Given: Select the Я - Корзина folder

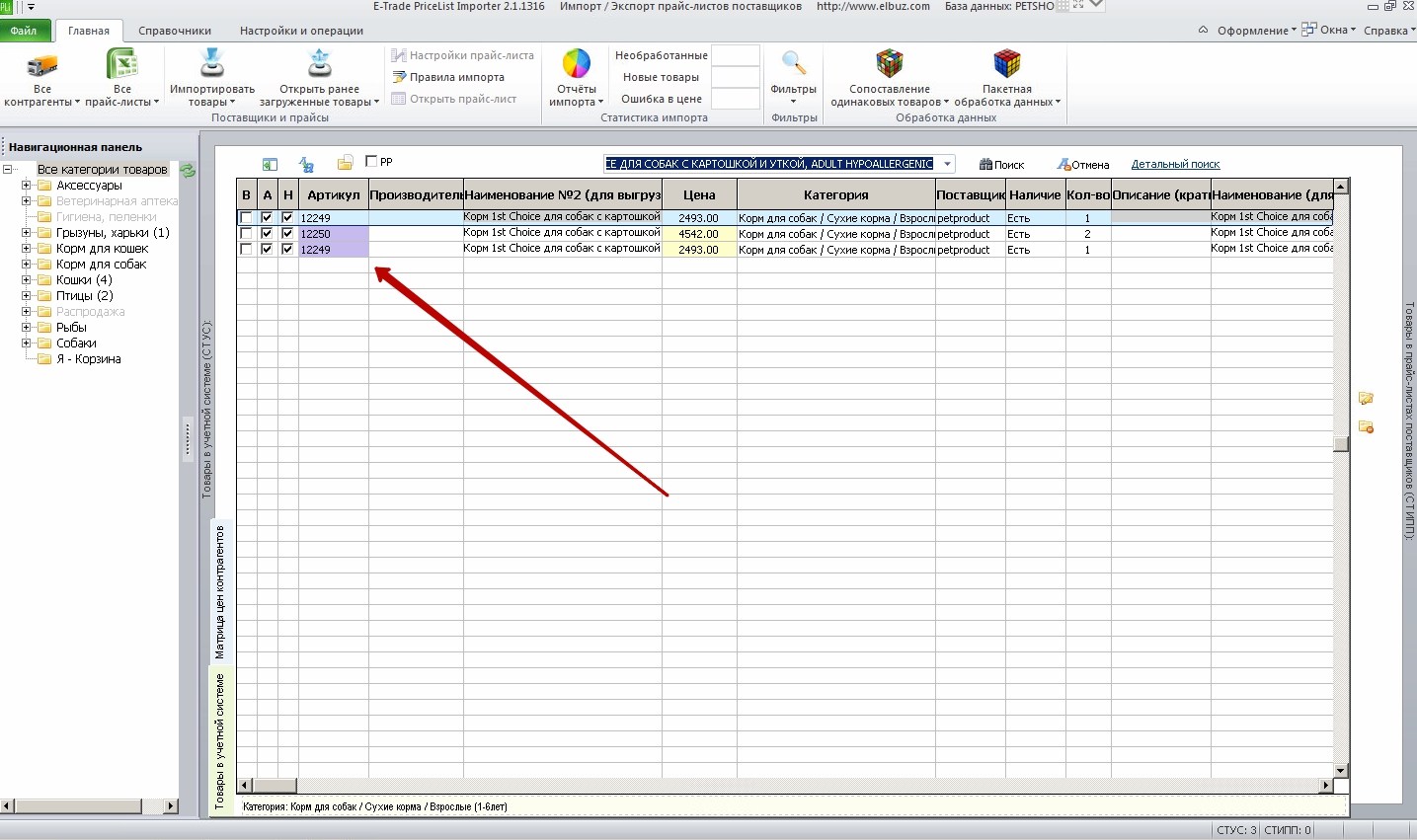Looking at the screenshot, I should (88, 359).
